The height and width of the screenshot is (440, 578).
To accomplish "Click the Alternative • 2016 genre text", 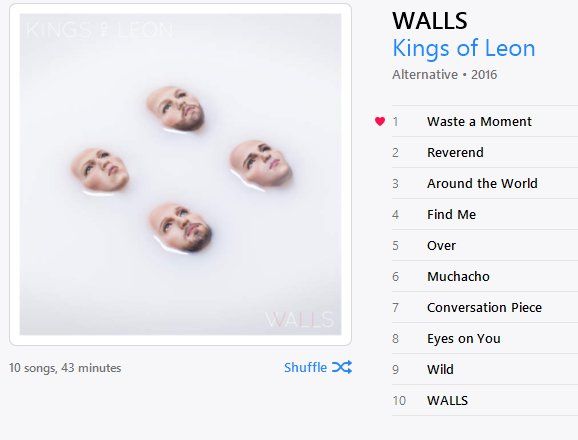I will point(445,74).
